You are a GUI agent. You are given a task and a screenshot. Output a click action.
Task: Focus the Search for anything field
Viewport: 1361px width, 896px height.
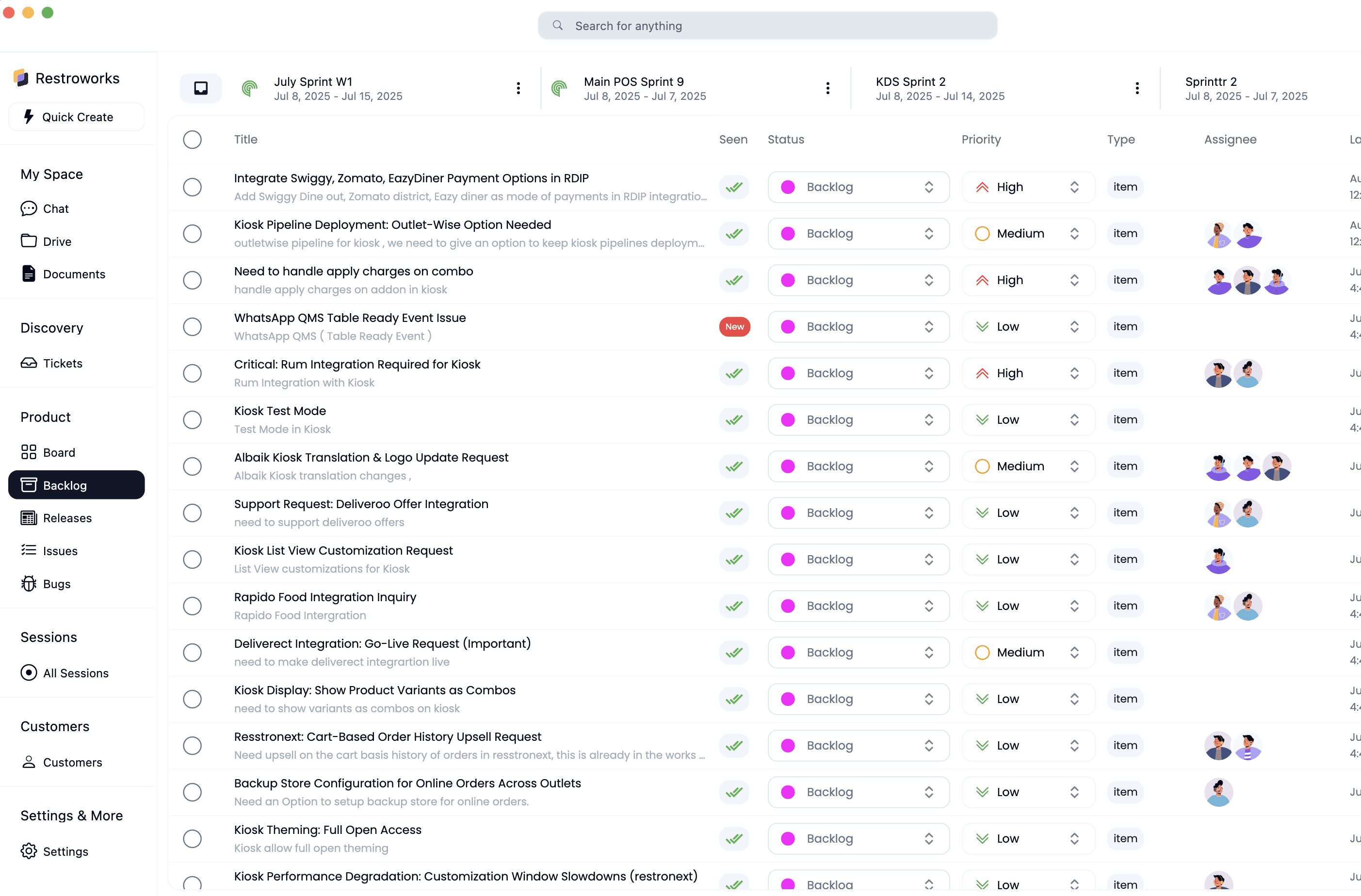767,26
